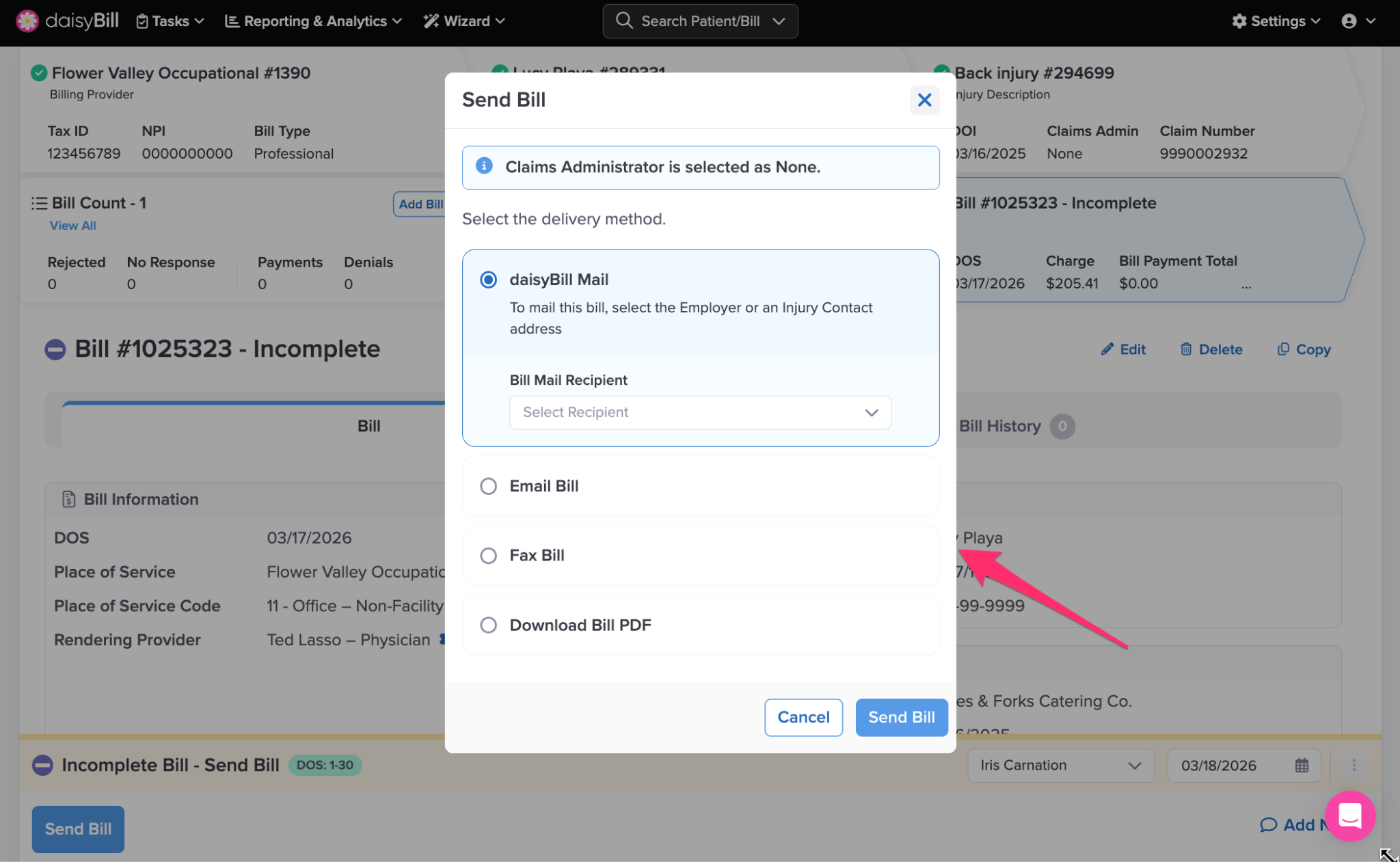
Task: Expand the Select Recipient dropdown
Action: [x=700, y=412]
